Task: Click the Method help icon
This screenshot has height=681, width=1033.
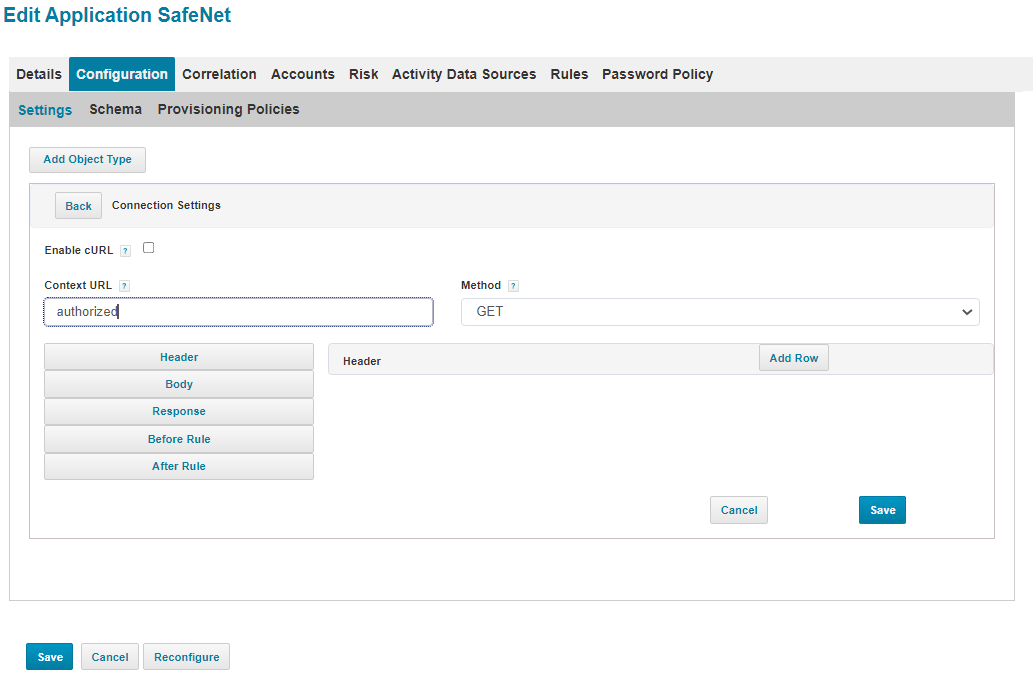Action: (x=513, y=286)
